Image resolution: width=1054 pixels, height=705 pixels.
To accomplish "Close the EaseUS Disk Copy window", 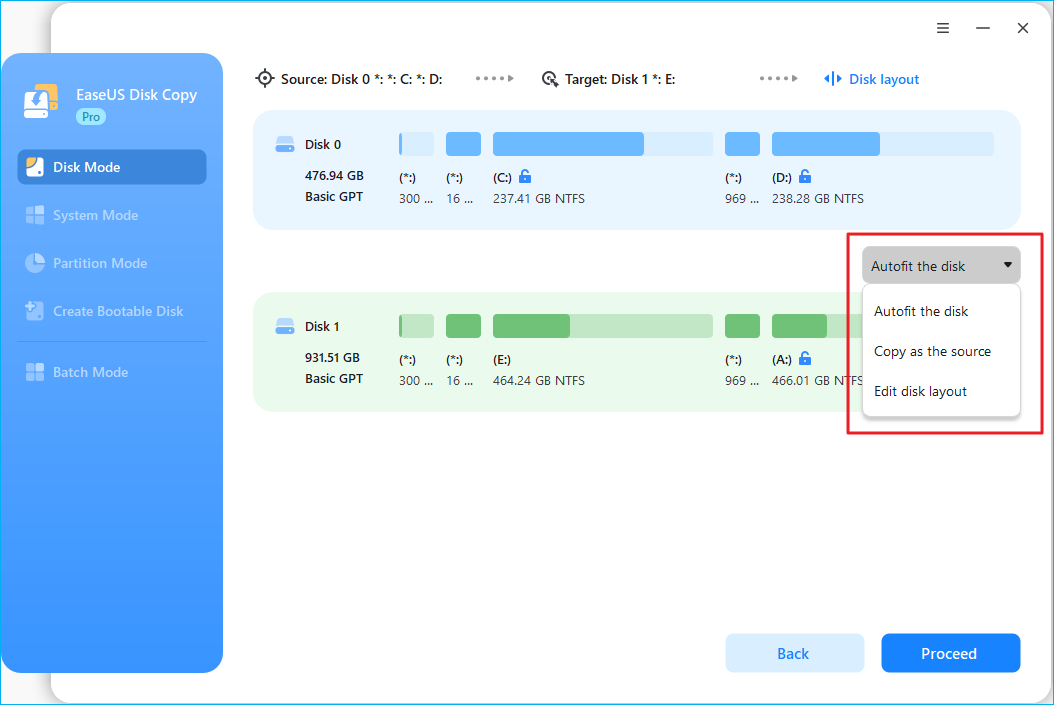I will (1022, 28).
